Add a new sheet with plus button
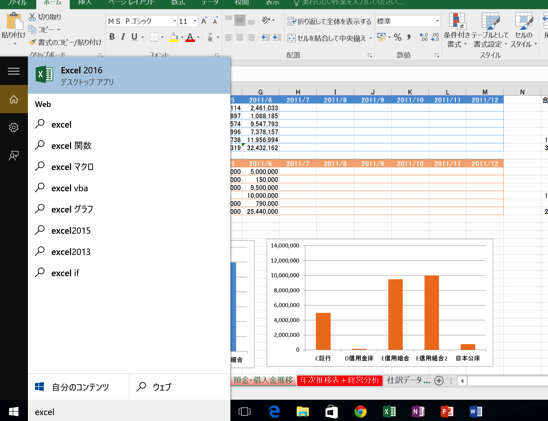Screen dimensions: 548x421 [439, 380]
